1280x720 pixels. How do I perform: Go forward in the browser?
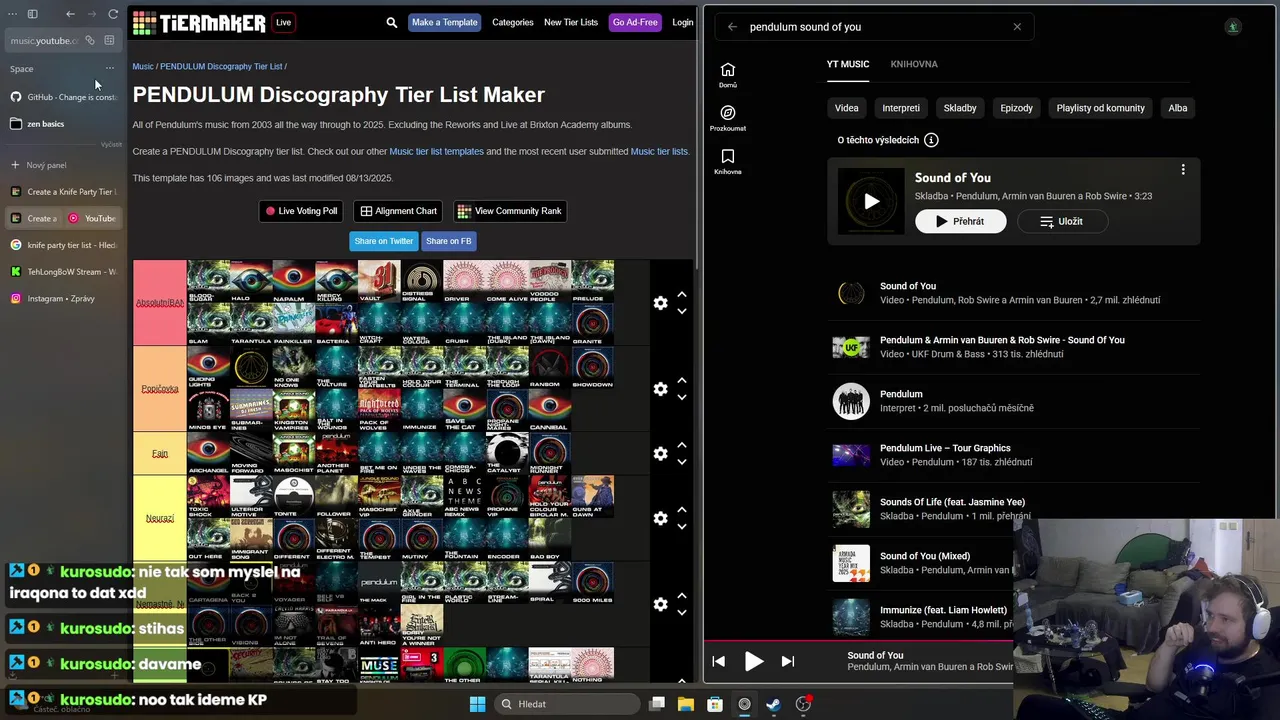click(92, 14)
